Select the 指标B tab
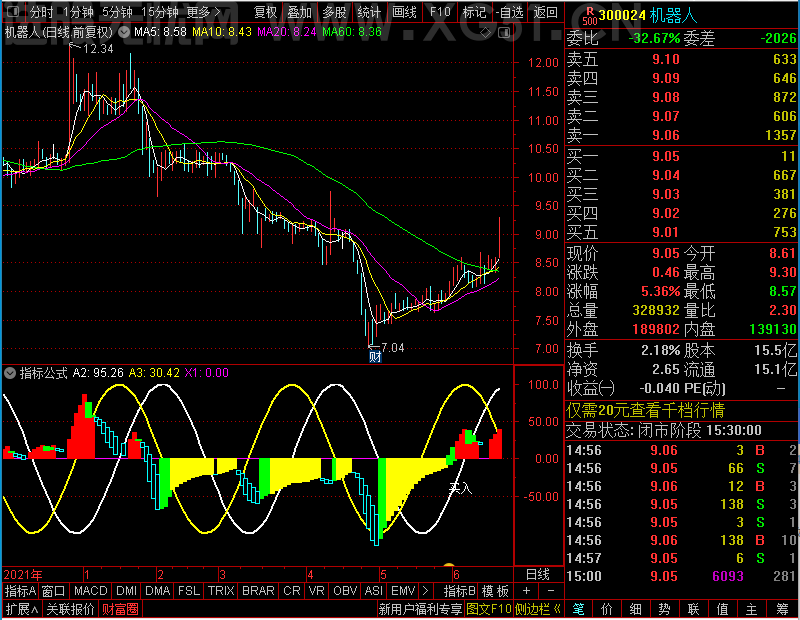 pos(460,591)
